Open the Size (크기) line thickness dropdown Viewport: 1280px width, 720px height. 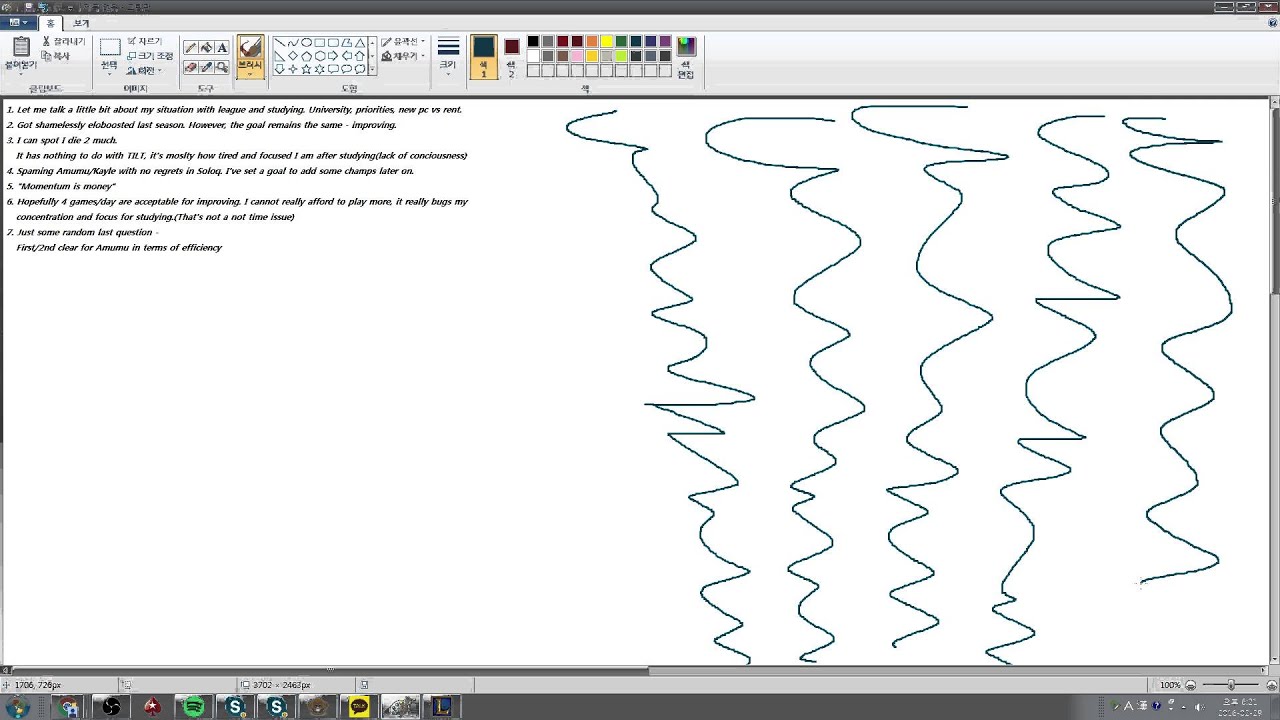pyautogui.click(x=448, y=57)
